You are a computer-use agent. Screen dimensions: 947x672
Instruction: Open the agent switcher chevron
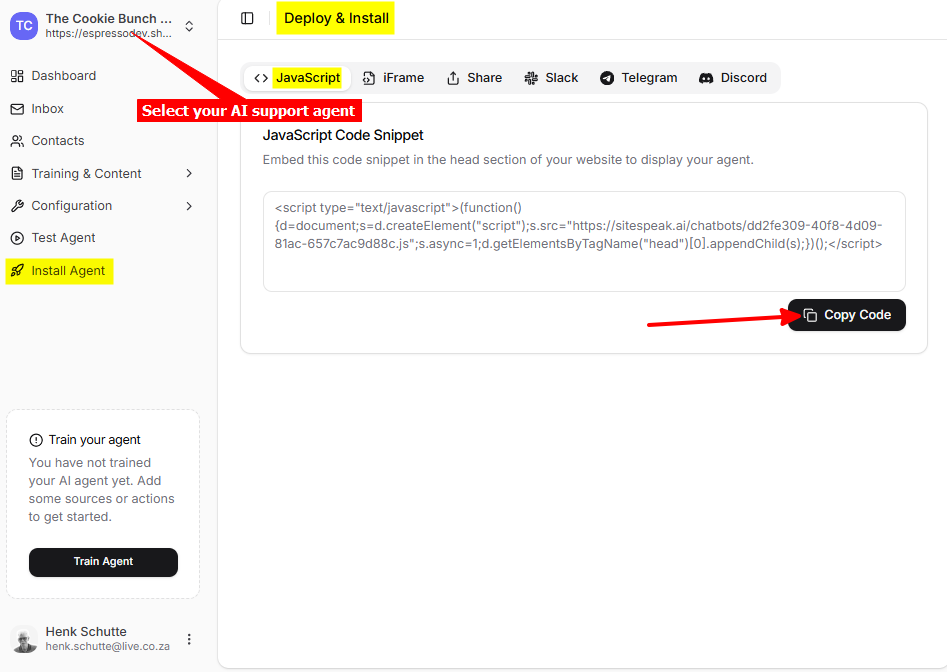(189, 26)
